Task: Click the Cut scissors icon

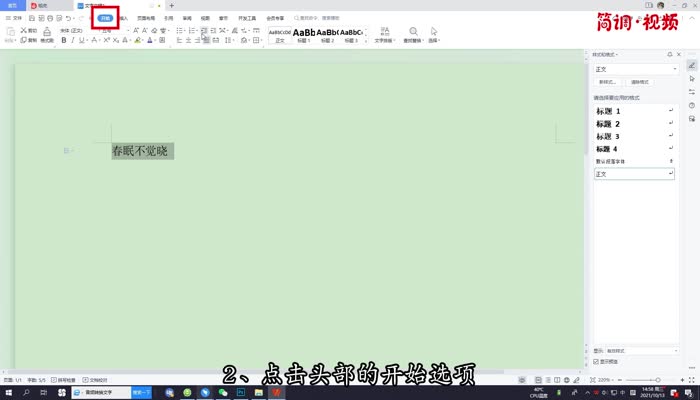Action: point(23,31)
